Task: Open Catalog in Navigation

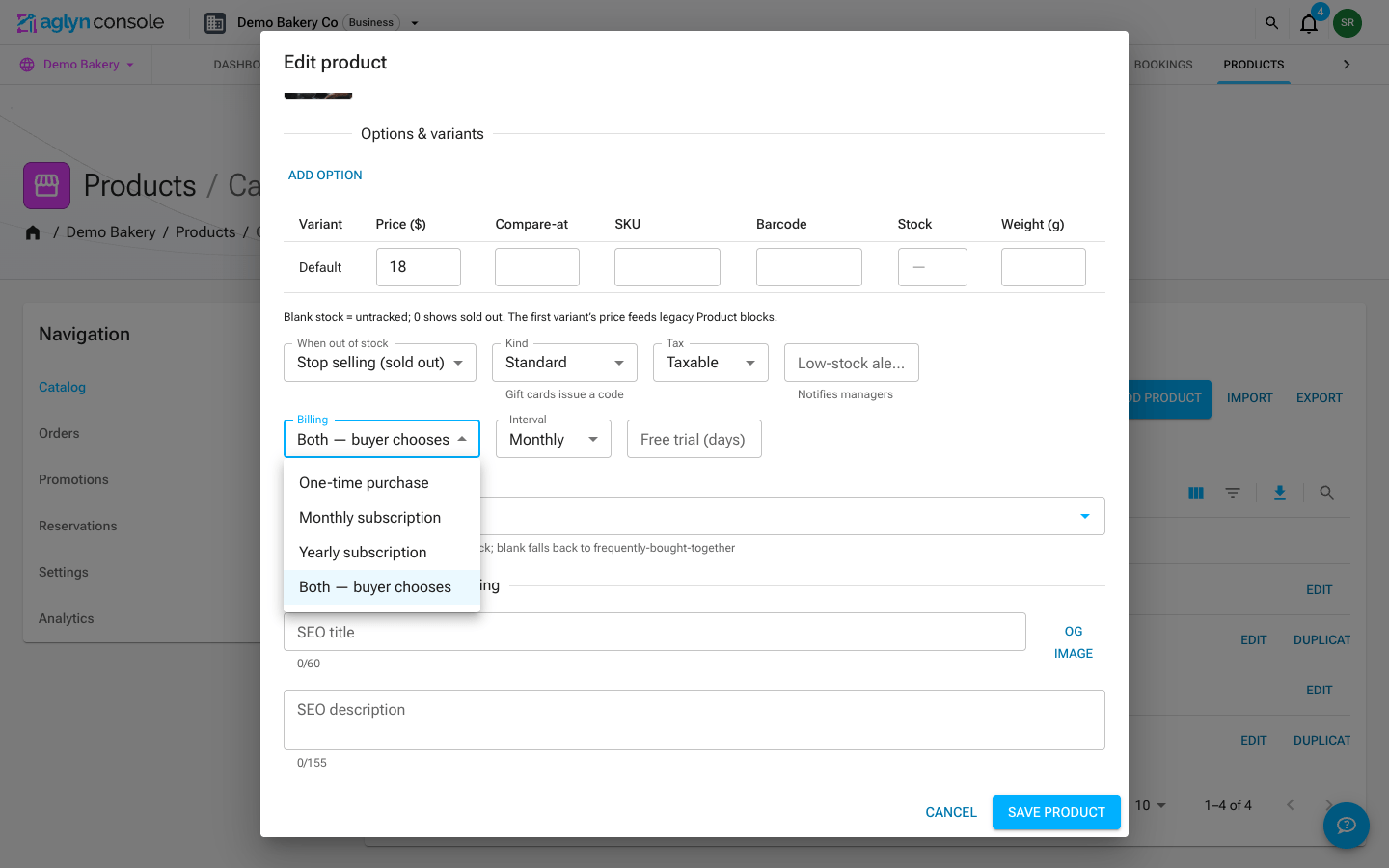Action: [x=62, y=387]
